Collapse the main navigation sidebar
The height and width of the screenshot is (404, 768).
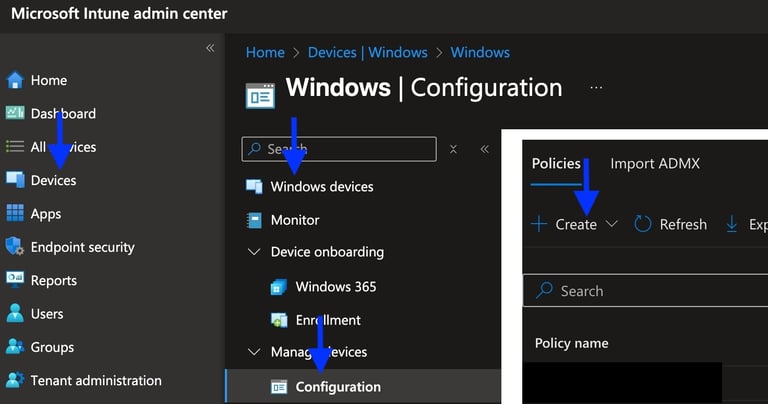(x=210, y=48)
